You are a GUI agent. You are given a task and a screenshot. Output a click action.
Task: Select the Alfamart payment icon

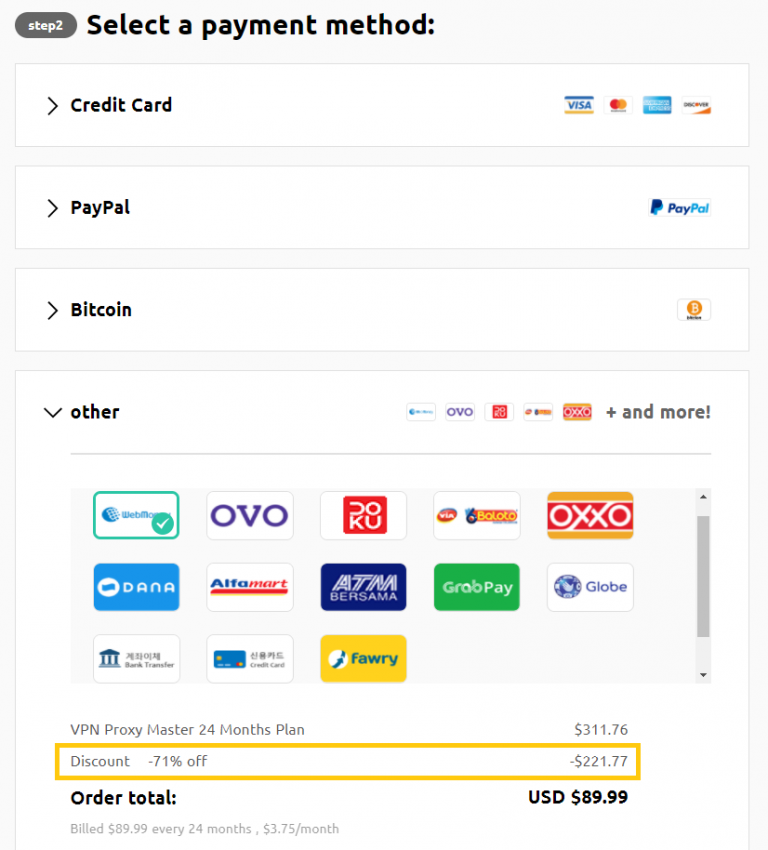coord(249,586)
